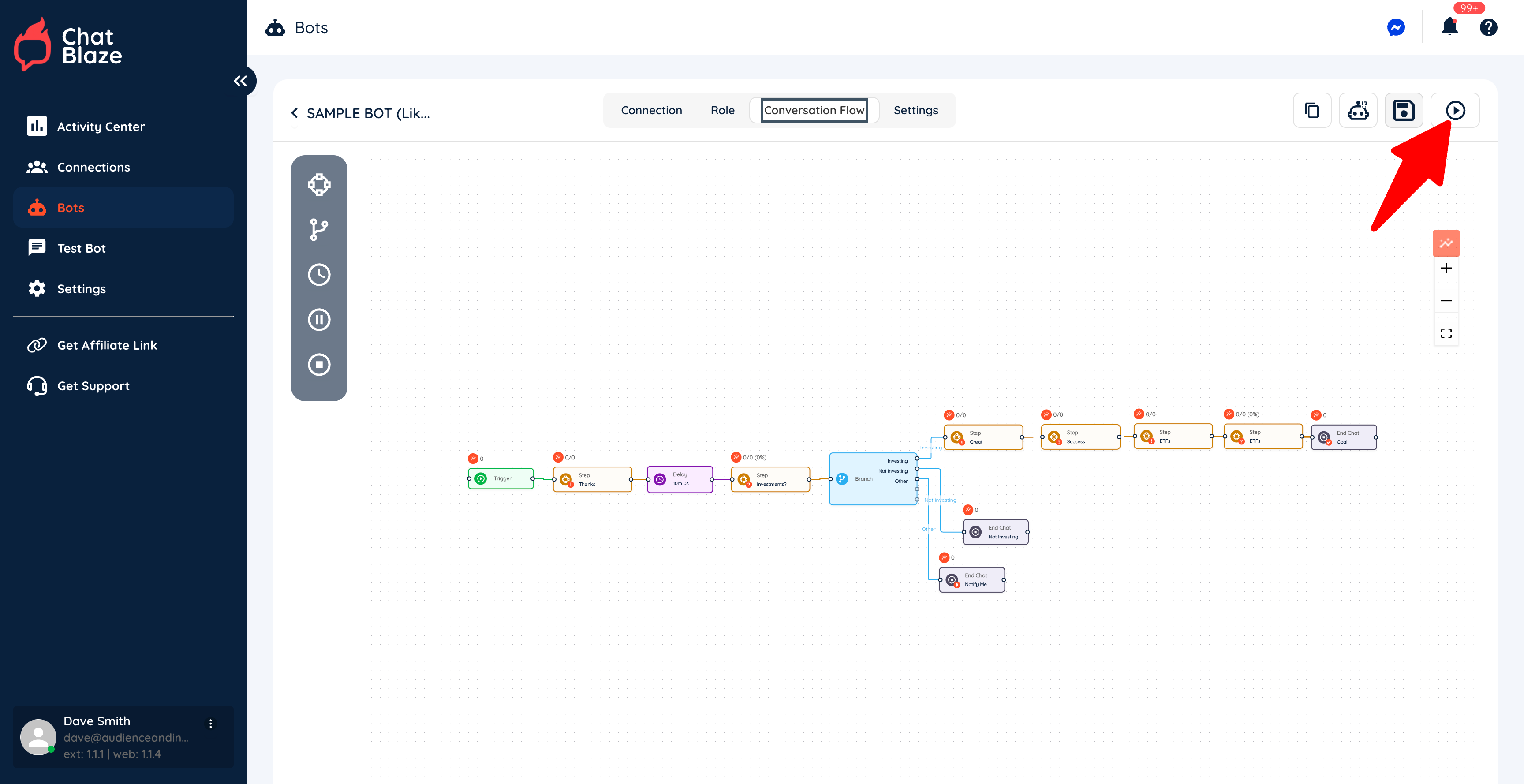Open Get Affiliate Link
The height and width of the screenshot is (784, 1524).
(106, 345)
